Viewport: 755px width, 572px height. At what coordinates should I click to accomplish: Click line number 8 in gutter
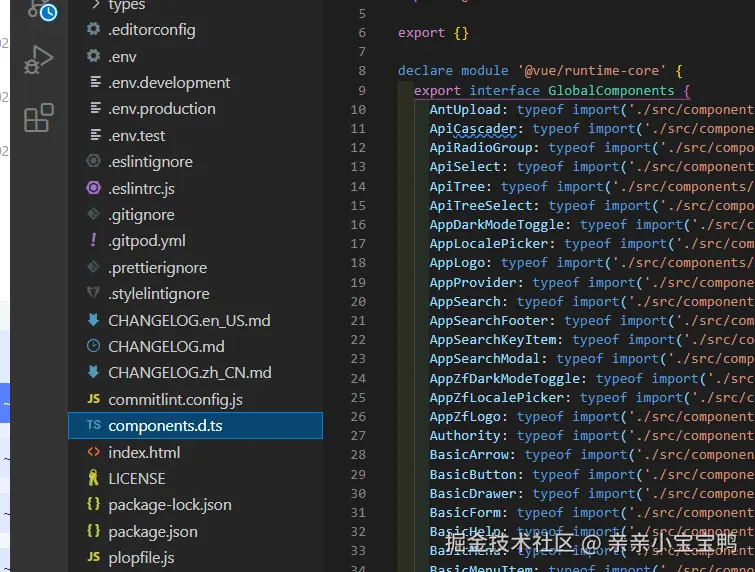tap(362, 71)
